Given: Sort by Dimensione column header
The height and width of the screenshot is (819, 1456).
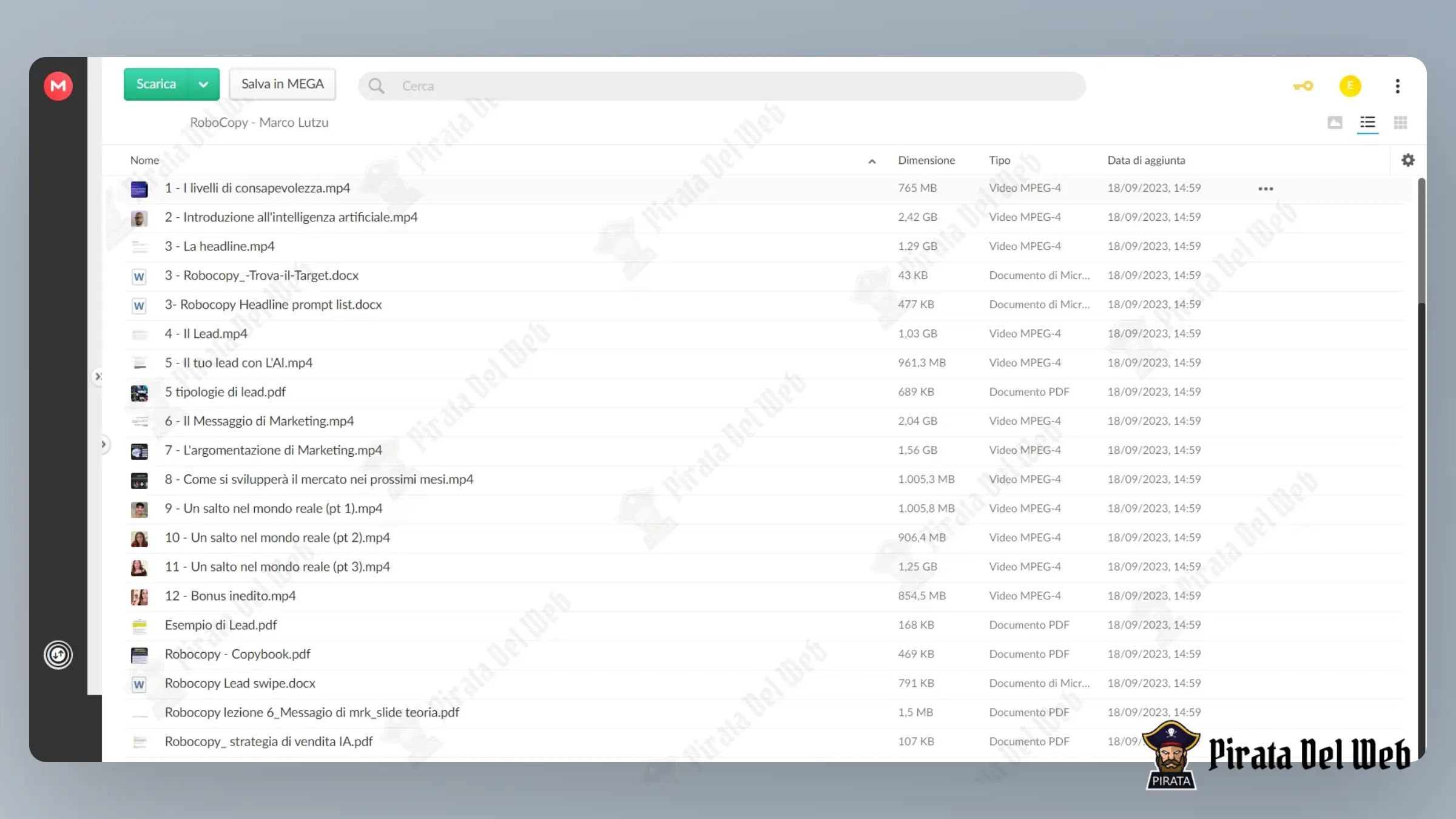Looking at the screenshot, I should tap(926, 160).
